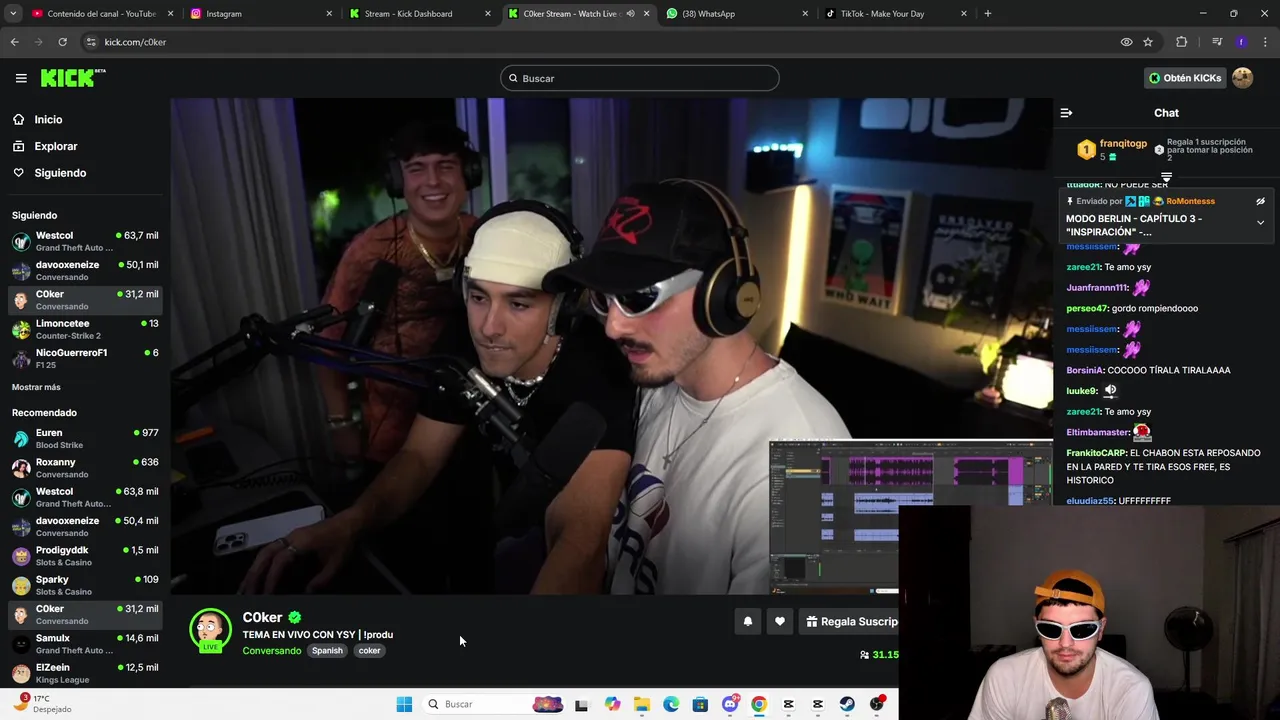Image resolution: width=1280 pixels, height=720 pixels.
Task: Click the notification bell for C0ker
Action: pos(747,621)
